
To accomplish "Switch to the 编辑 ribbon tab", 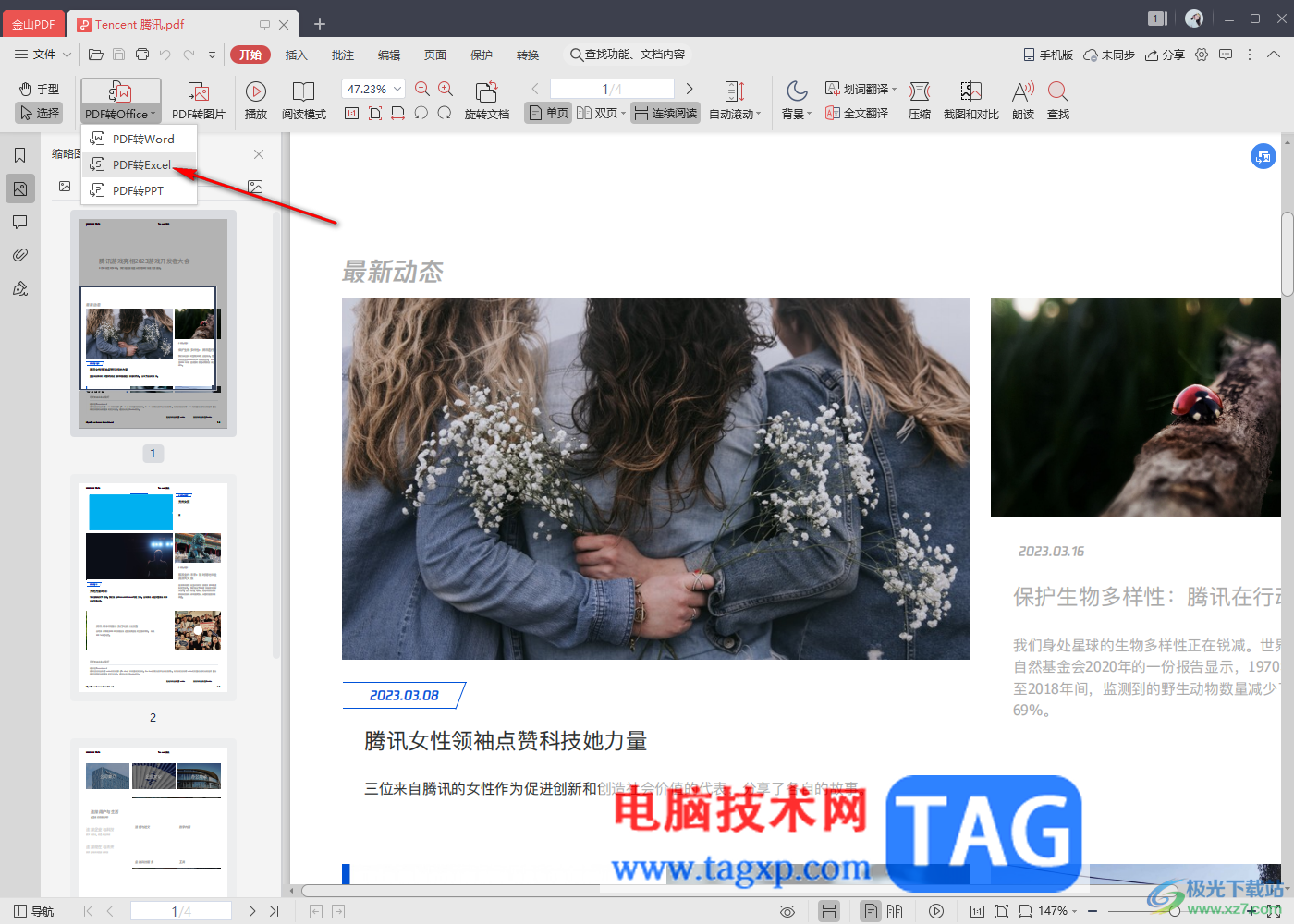I will coord(388,55).
